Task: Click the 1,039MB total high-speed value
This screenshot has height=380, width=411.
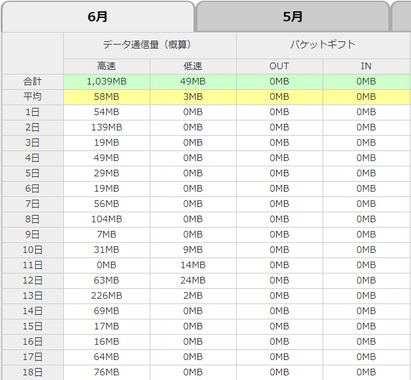Action: pyautogui.click(x=107, y=82)
